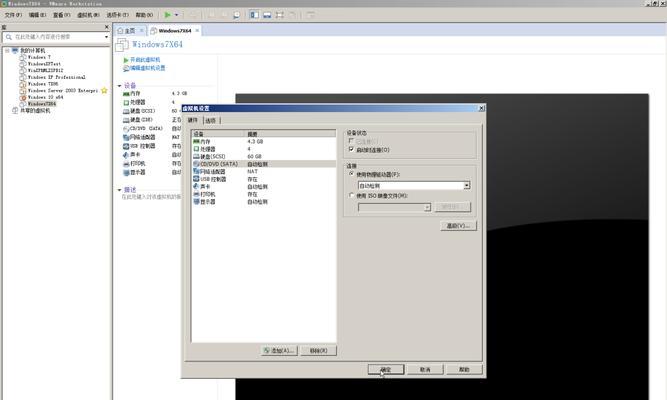Select 打印机 printer row in settings dialog
Image resolution: width=667 pixels, height=400 pixels.
(x=263, y=194)
